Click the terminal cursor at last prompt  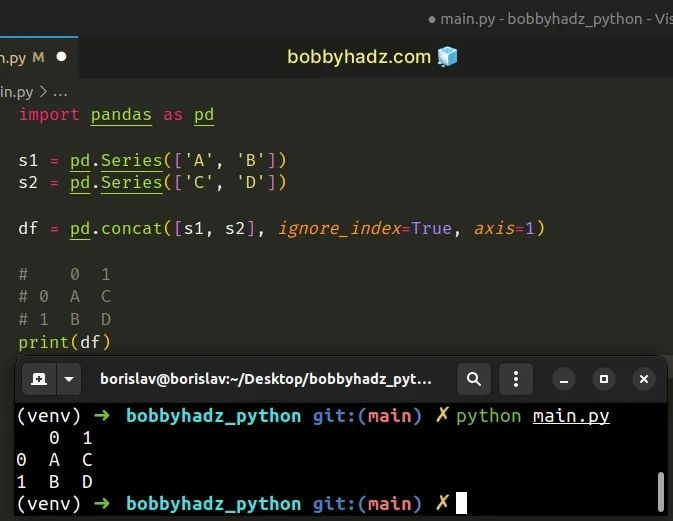[x=461, y=503]
